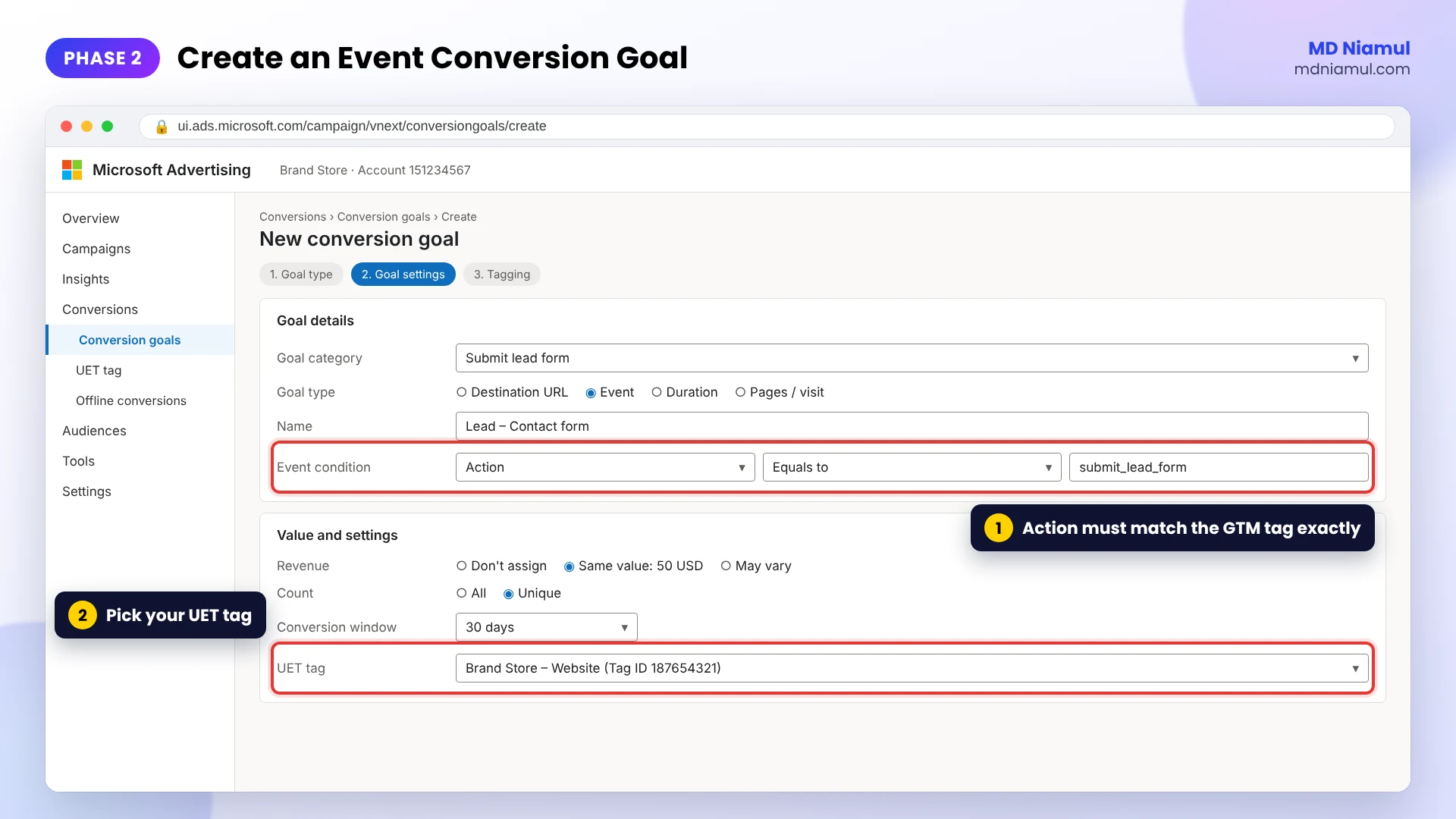Click the submit_lead_form event value field
This screenshot has width=1456, height=819.
pyautogui.click(x=1219, y=467)
